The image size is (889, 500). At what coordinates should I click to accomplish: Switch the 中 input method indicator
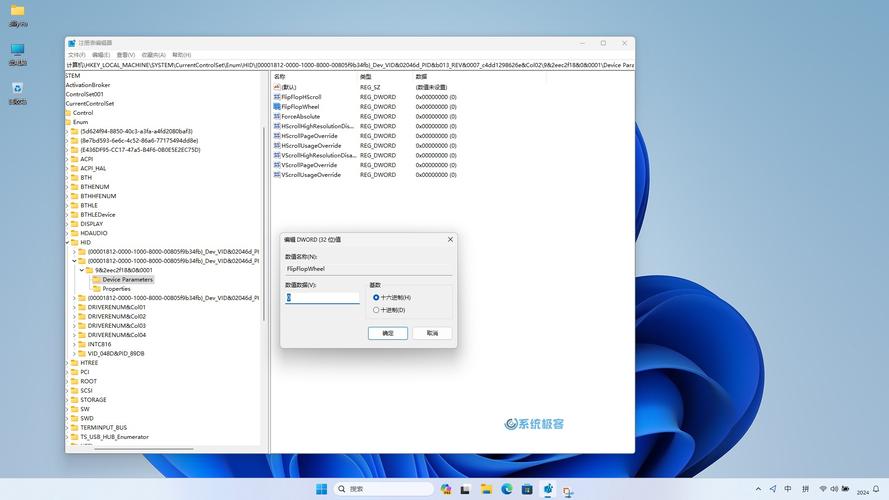pyautogui.click(x=788, y=489)
